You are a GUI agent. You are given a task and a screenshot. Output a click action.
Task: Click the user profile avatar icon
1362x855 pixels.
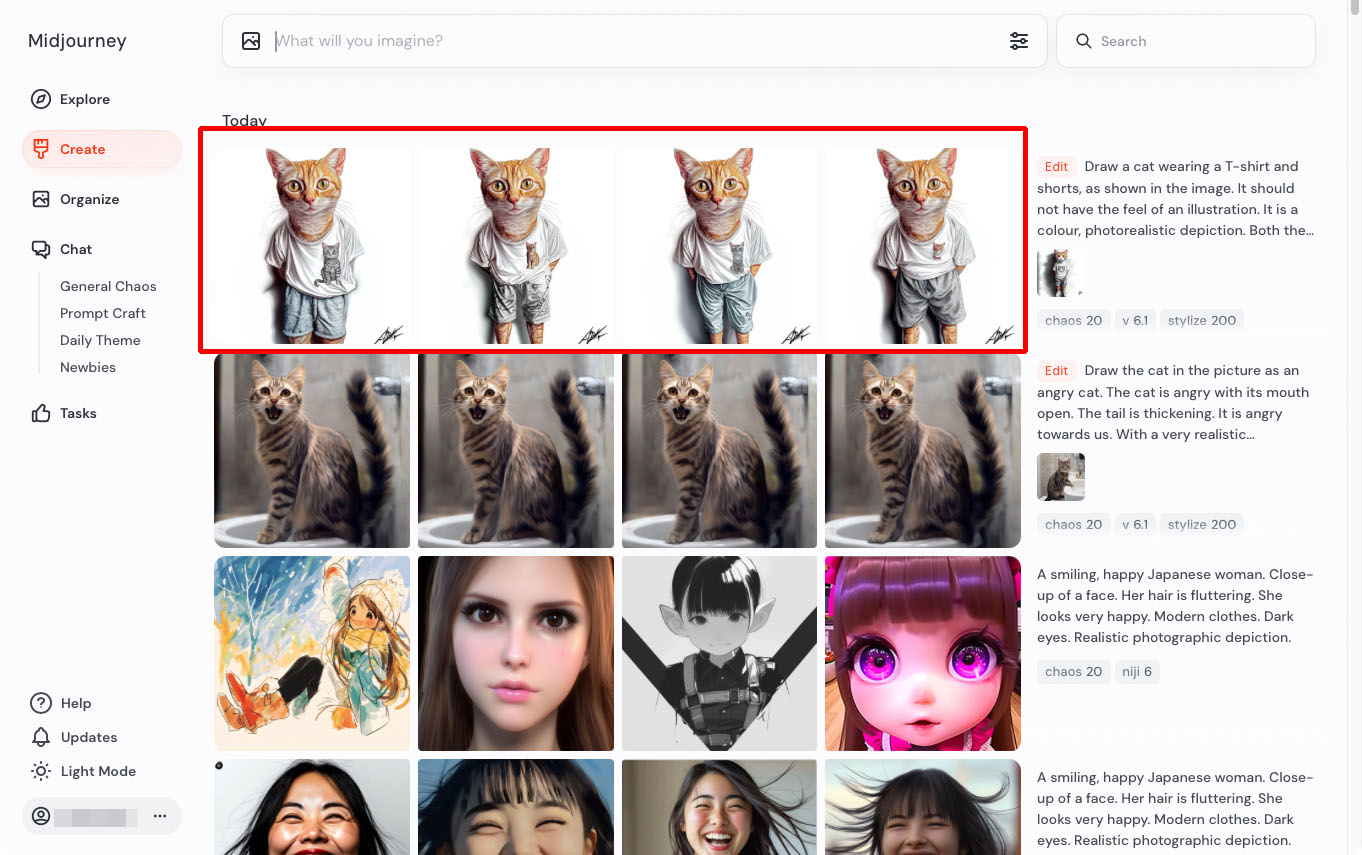tap(41, 816)
